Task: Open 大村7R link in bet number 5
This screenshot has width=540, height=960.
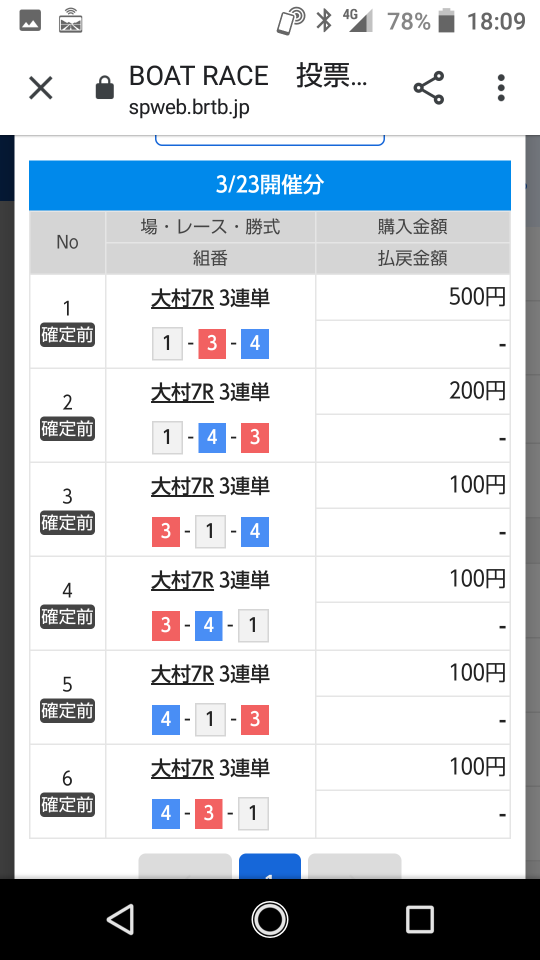Action: pyautogui.click(x=182, y=674)
